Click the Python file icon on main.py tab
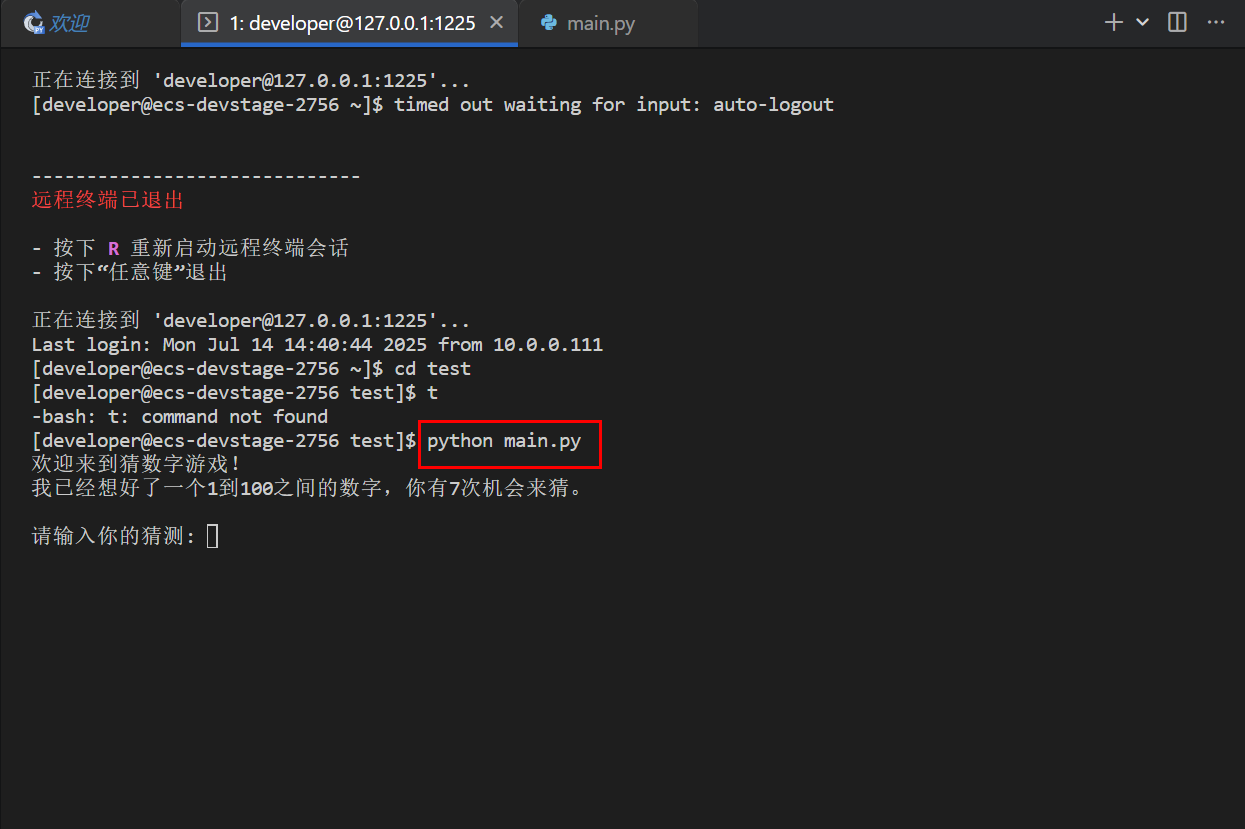1245x829 pixels. tap(548, 23)
